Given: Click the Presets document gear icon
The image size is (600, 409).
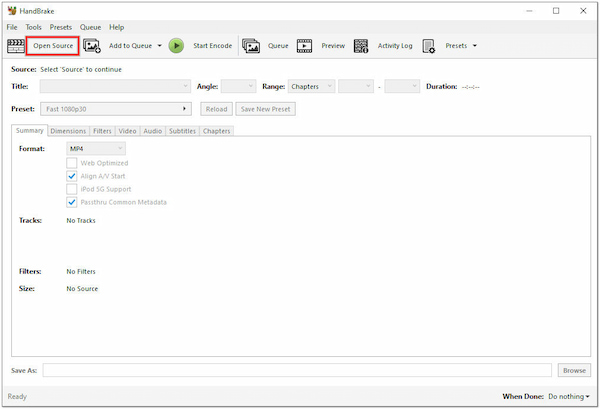Looking at the screenshot, I should click(x=429, y=46).
